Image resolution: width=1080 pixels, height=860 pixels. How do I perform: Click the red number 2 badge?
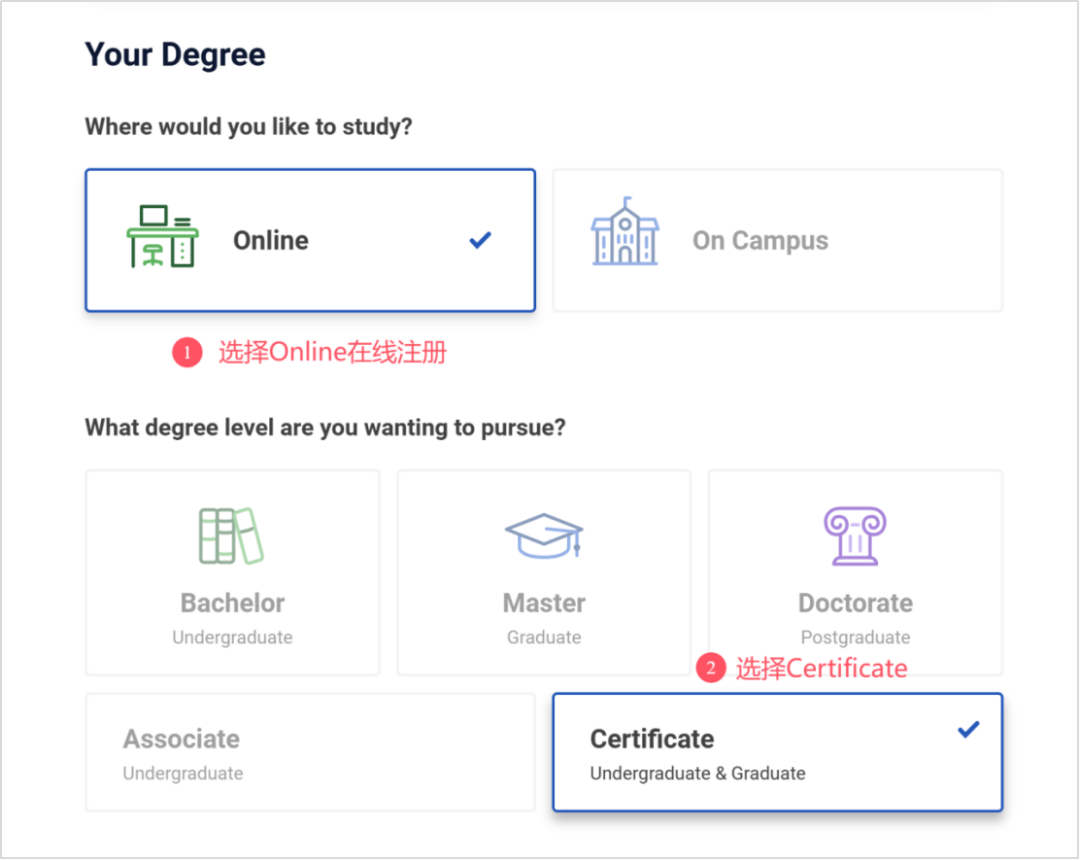[x=710, y=669]
